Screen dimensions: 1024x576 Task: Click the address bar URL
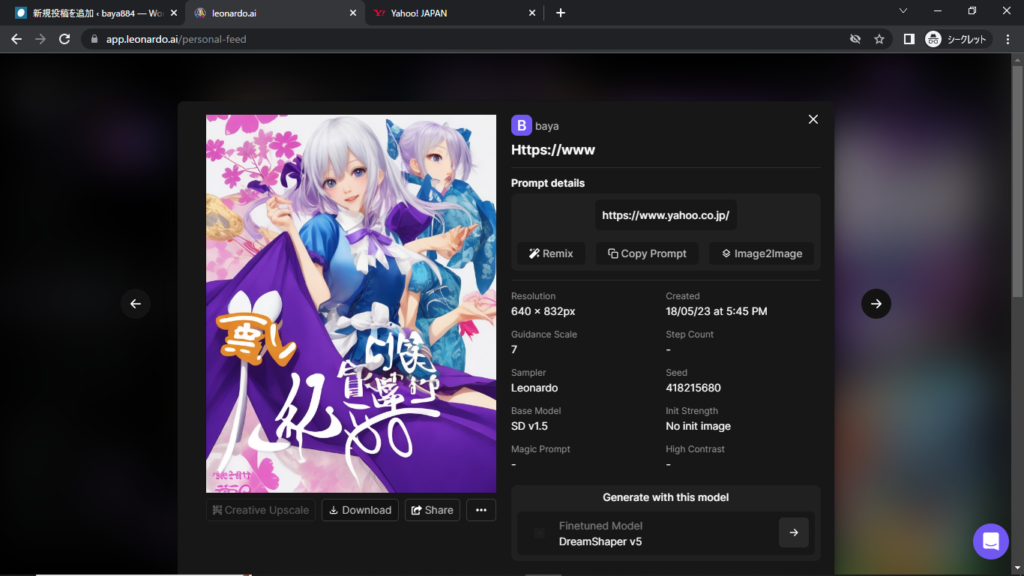tap(400, 39)
